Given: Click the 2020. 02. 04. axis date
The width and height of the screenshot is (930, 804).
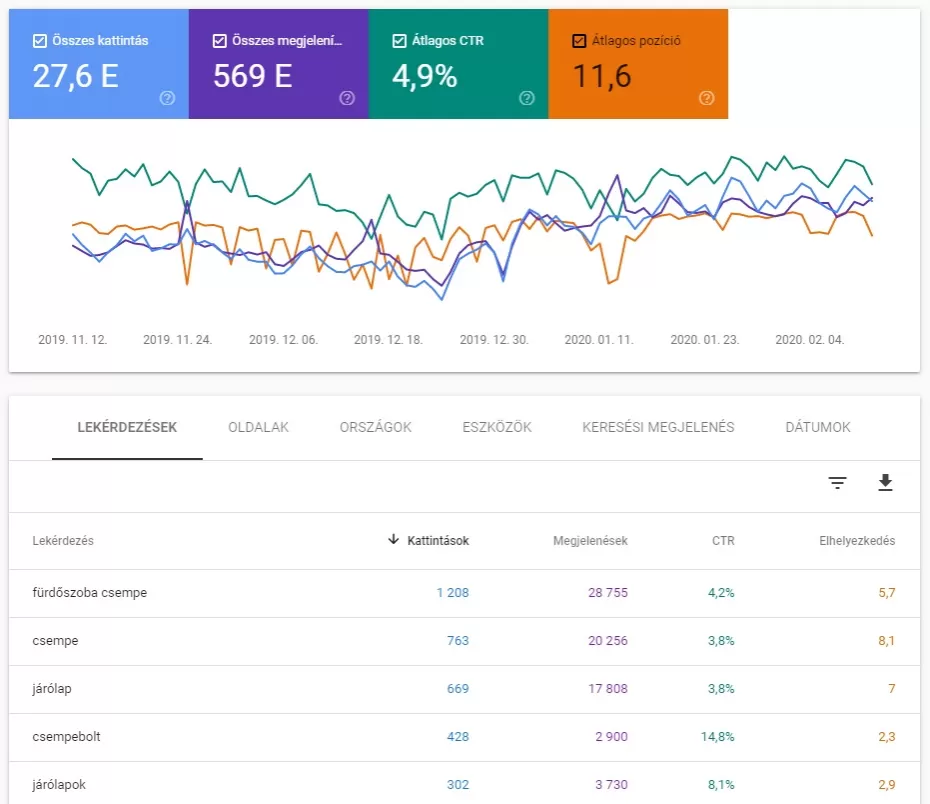Looking at the screenshot, I should [809, 340].
